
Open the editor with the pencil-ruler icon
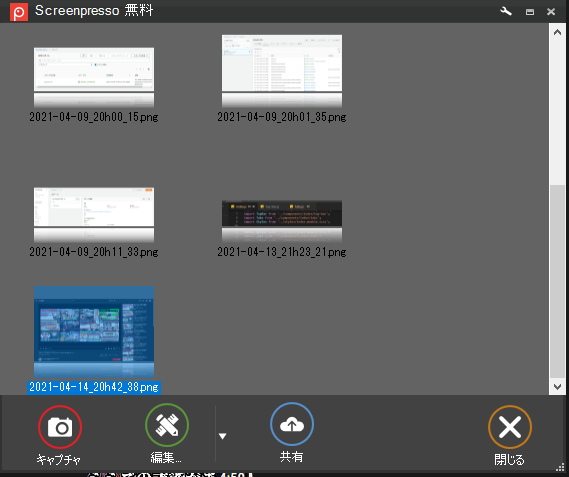click(x=167, y=425)
